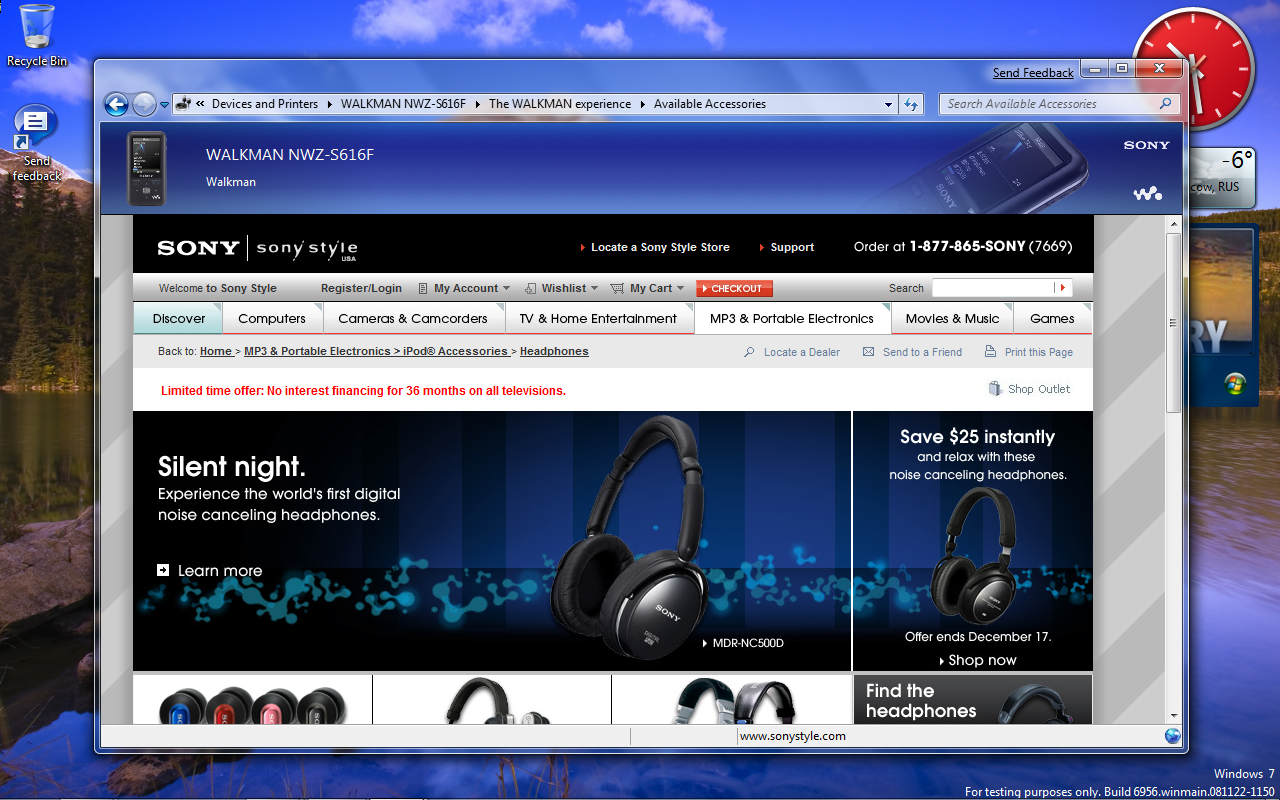The width and height of the screenshot is (1280, 800).
Task: Open the address bar history dropdown arrow
Action: [x=888, y=104]
